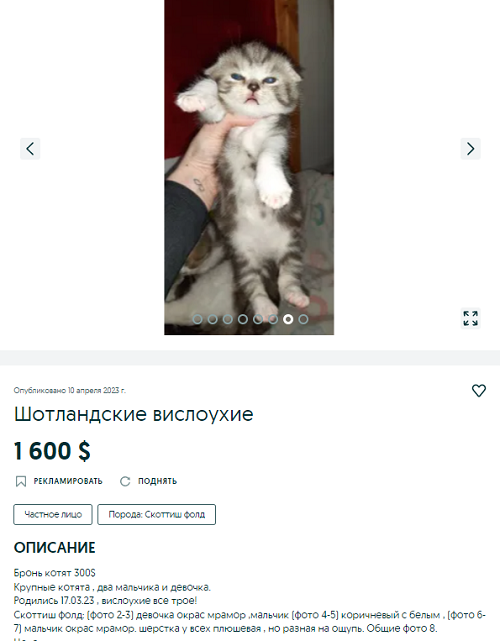Click the Шотландские вислоухие listing title

coord(134,414)
